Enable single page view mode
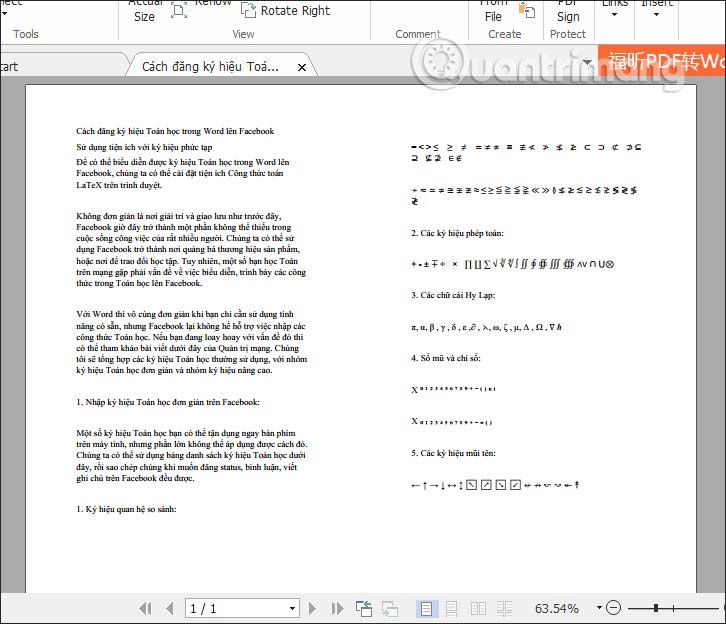Screen dimensions: 726x624 [427, 608]
